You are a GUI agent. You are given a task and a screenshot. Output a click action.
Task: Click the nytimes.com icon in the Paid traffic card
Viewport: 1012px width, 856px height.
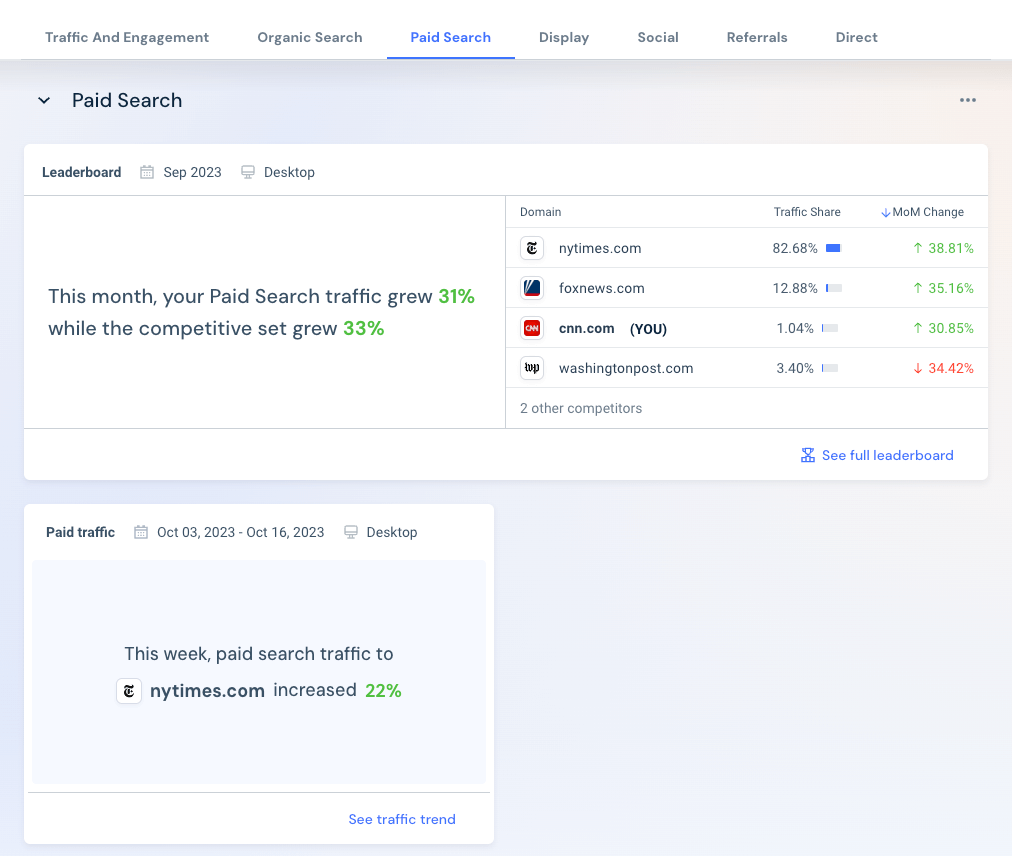(x=129, y=690)
